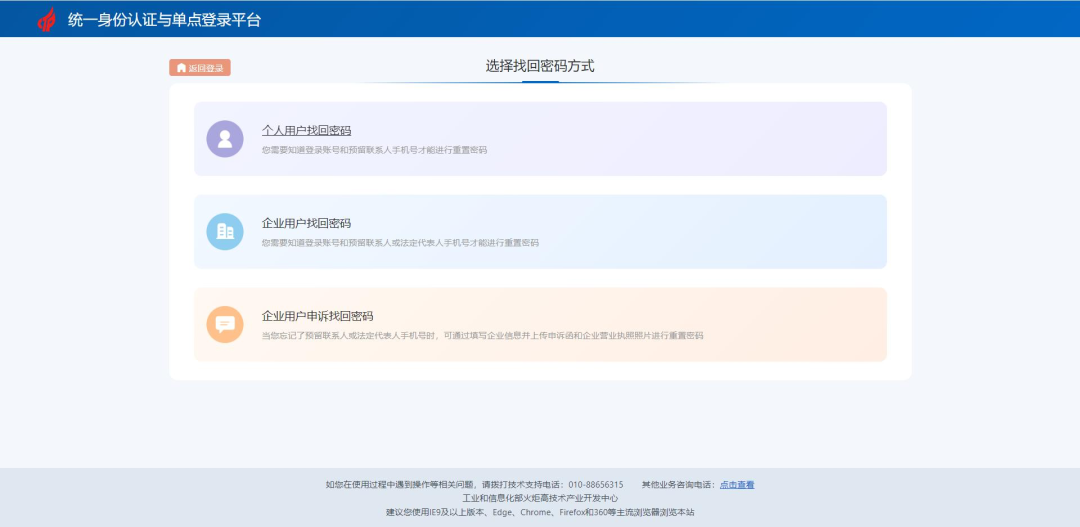Viewport: 1080px width, 527px height.
Task: Open 企业用户申诉找回密码 option
Action: (x=318, y=316)
